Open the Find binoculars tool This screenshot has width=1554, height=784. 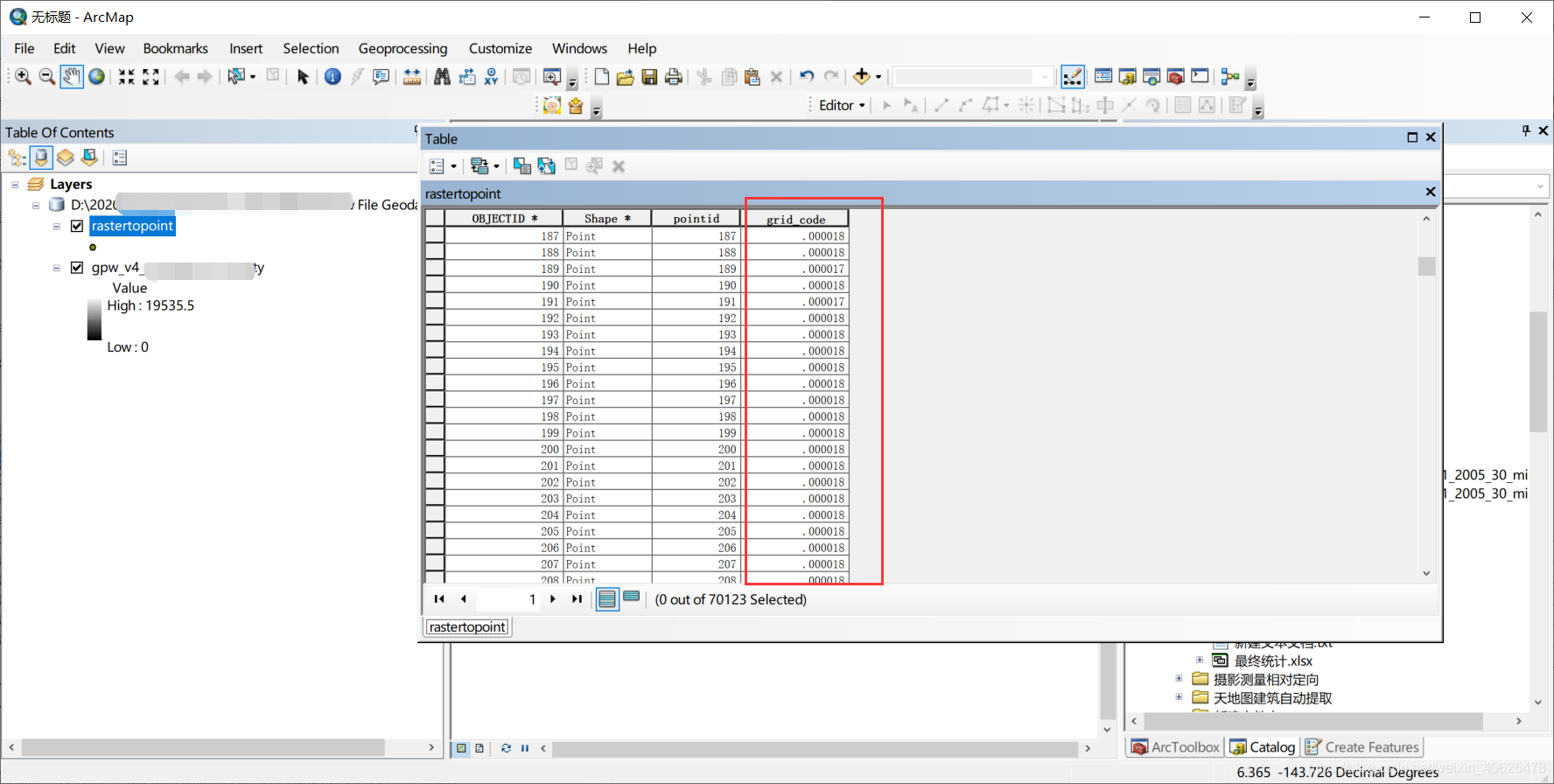pyautogui.click(x=442, y=77)
